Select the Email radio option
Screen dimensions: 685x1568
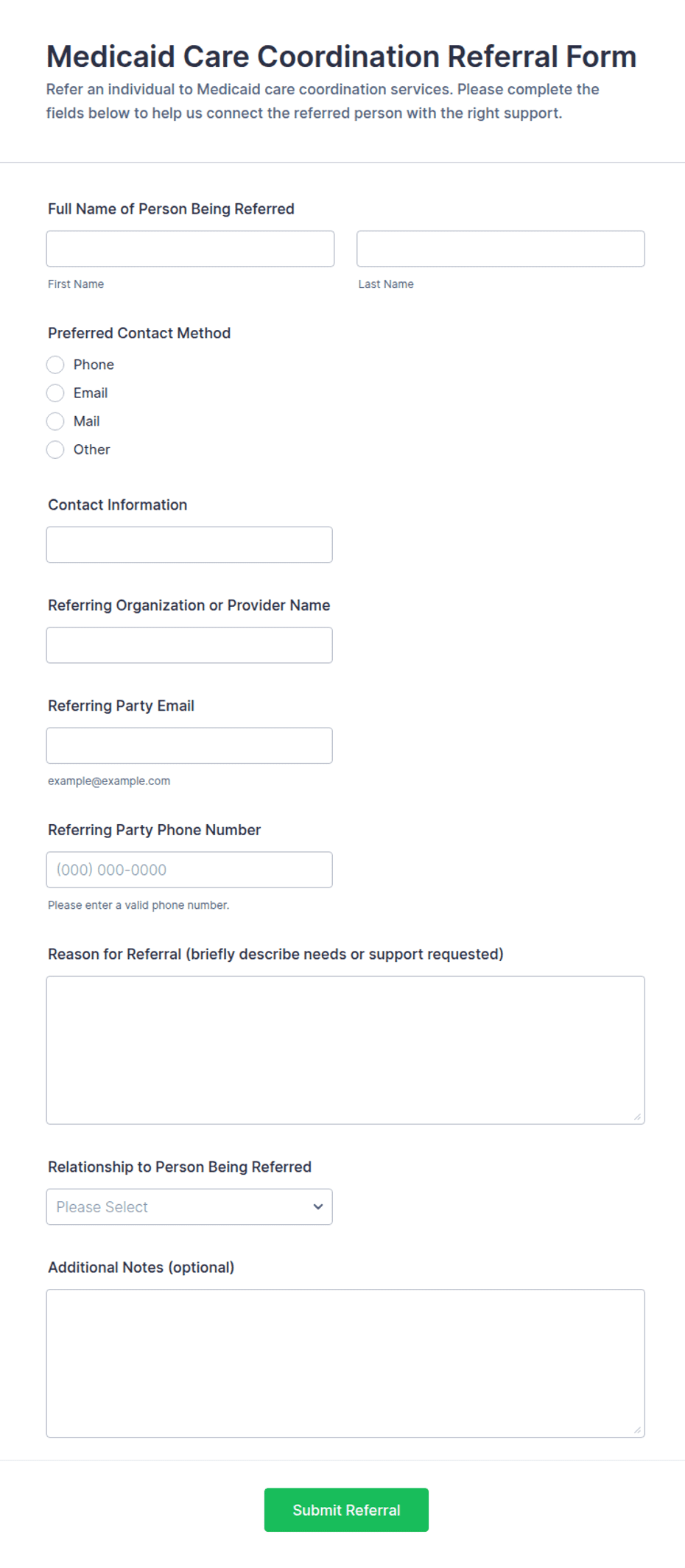pos(55,393)
